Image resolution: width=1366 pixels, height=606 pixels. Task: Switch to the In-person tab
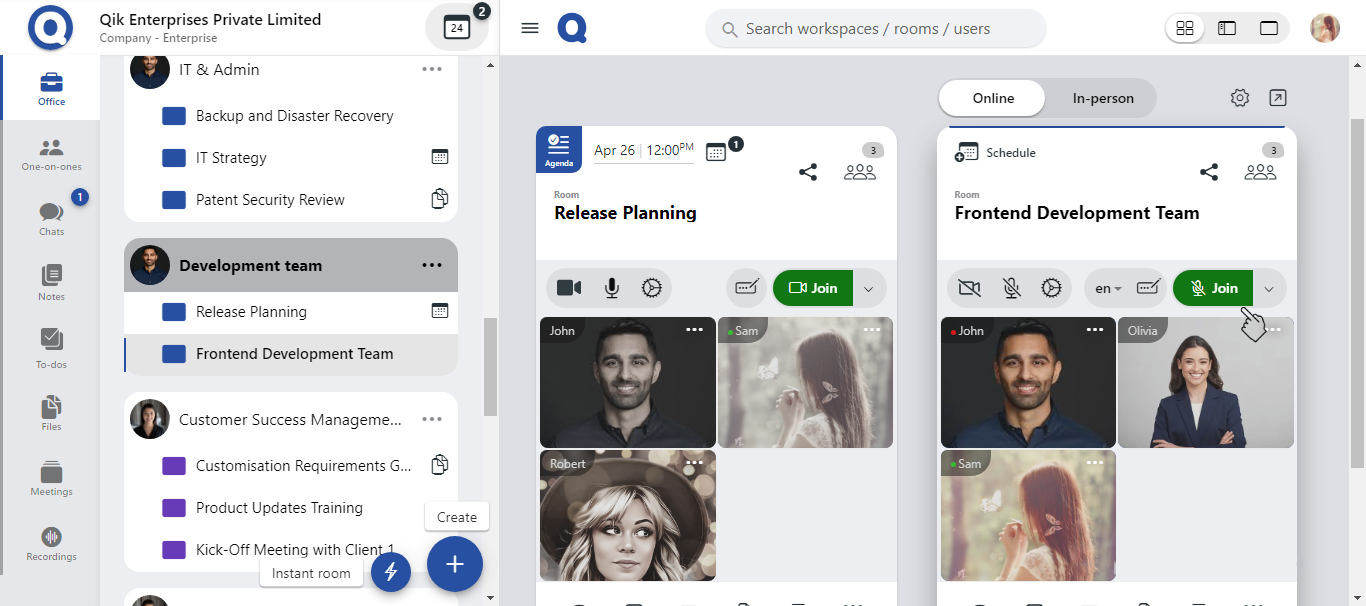tap(1103, 98)
